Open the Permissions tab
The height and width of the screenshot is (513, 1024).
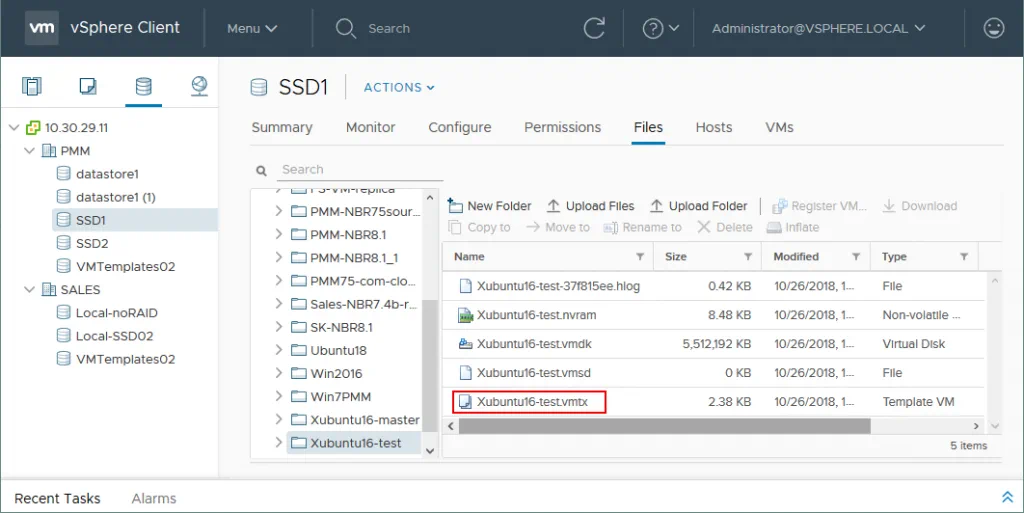[x=562, y=127]
